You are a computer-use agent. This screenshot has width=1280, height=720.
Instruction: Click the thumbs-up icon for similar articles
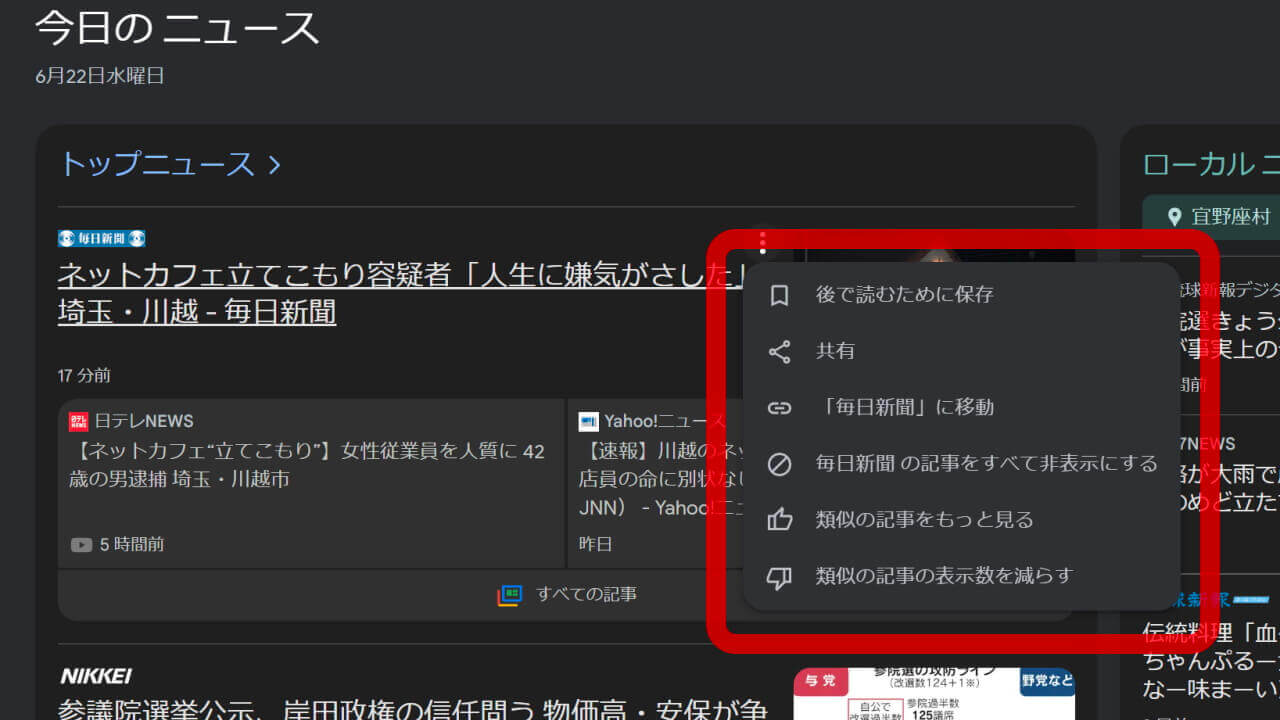pyautogui.click(x=780, y=519)
